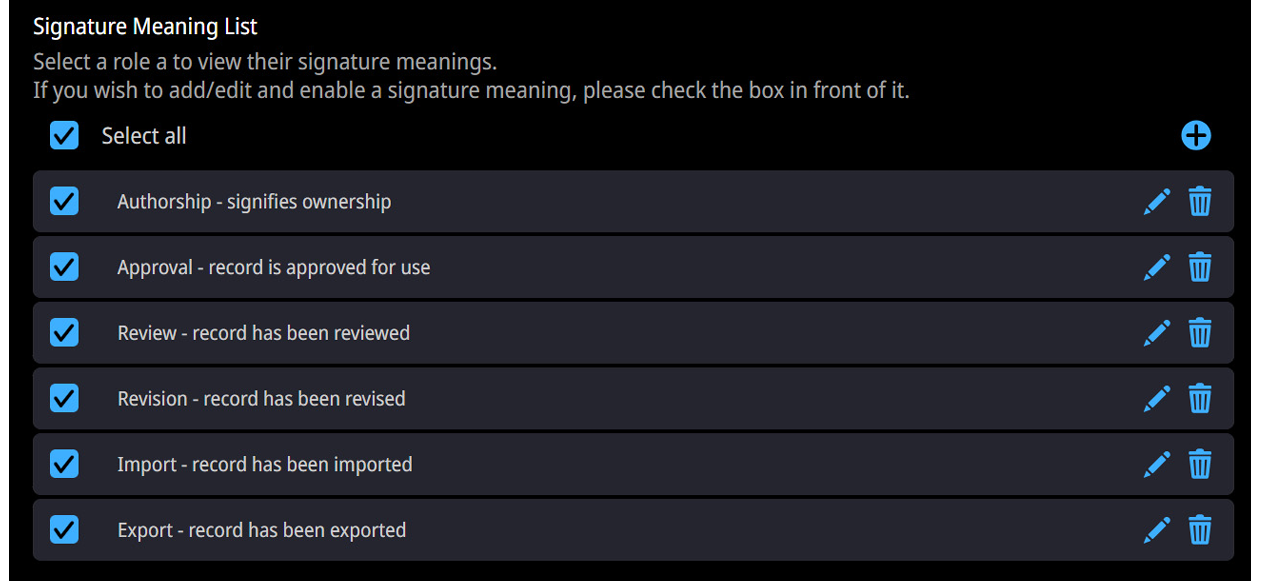The image size is (1261, 588).
Task: Disable the Review signature checkbox
Action: 64,333
